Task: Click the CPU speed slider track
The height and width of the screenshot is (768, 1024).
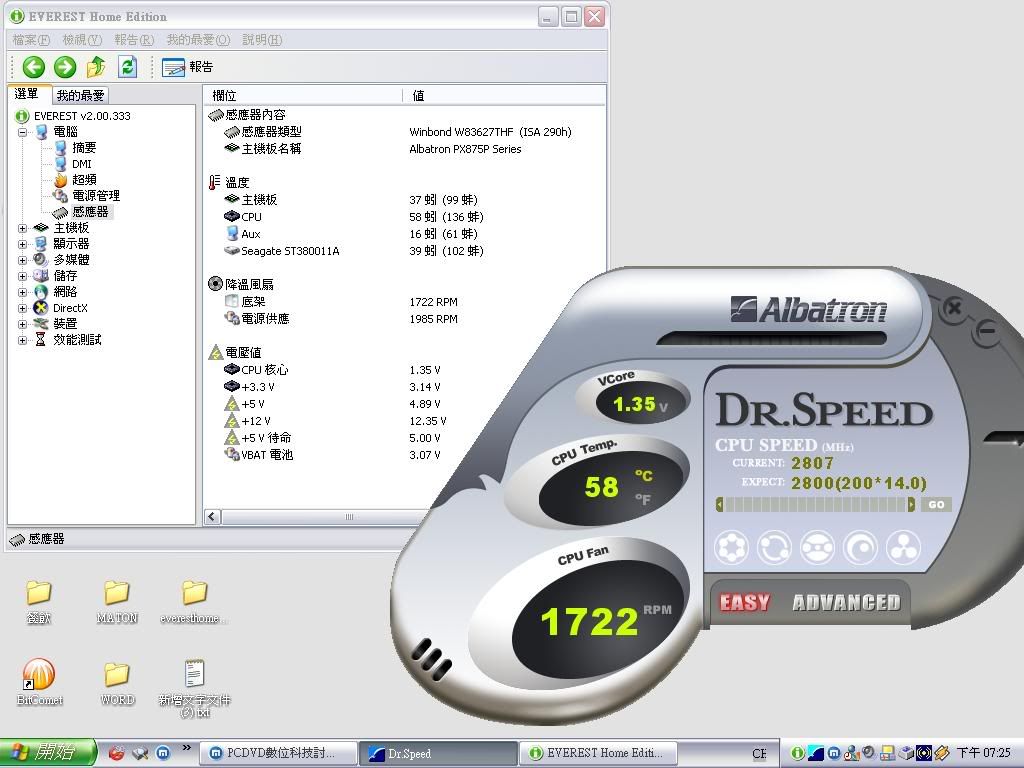Action: (815, 504)
